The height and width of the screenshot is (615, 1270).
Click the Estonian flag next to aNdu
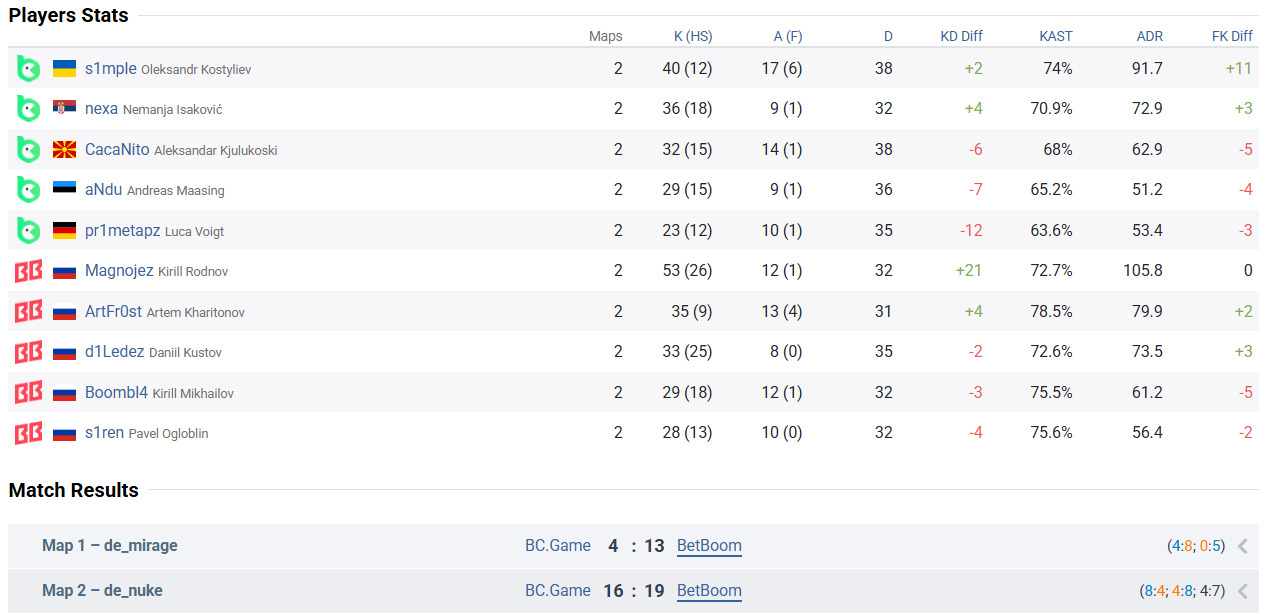click(64, 190)
